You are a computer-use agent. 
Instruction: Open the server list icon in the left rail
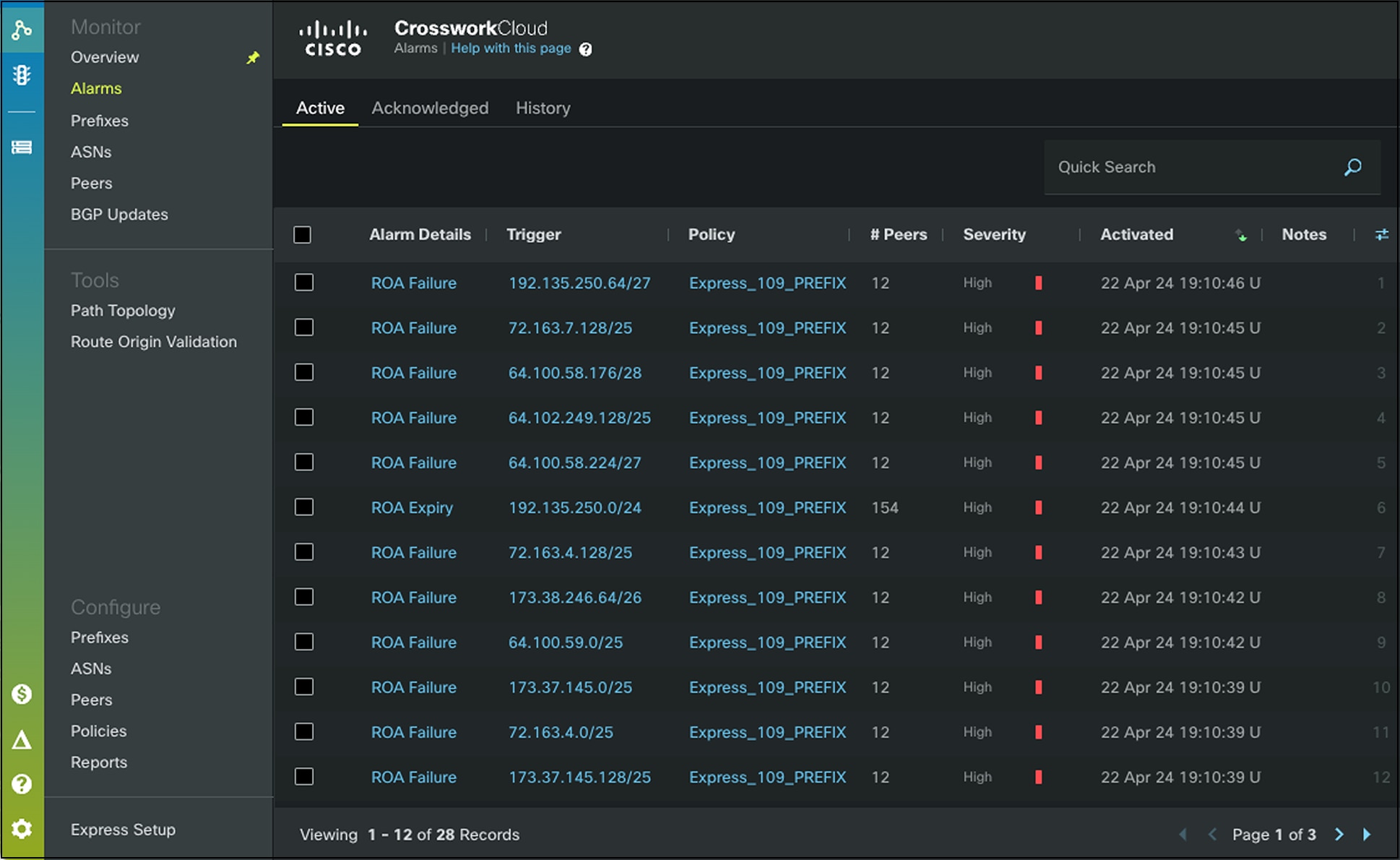22,147
